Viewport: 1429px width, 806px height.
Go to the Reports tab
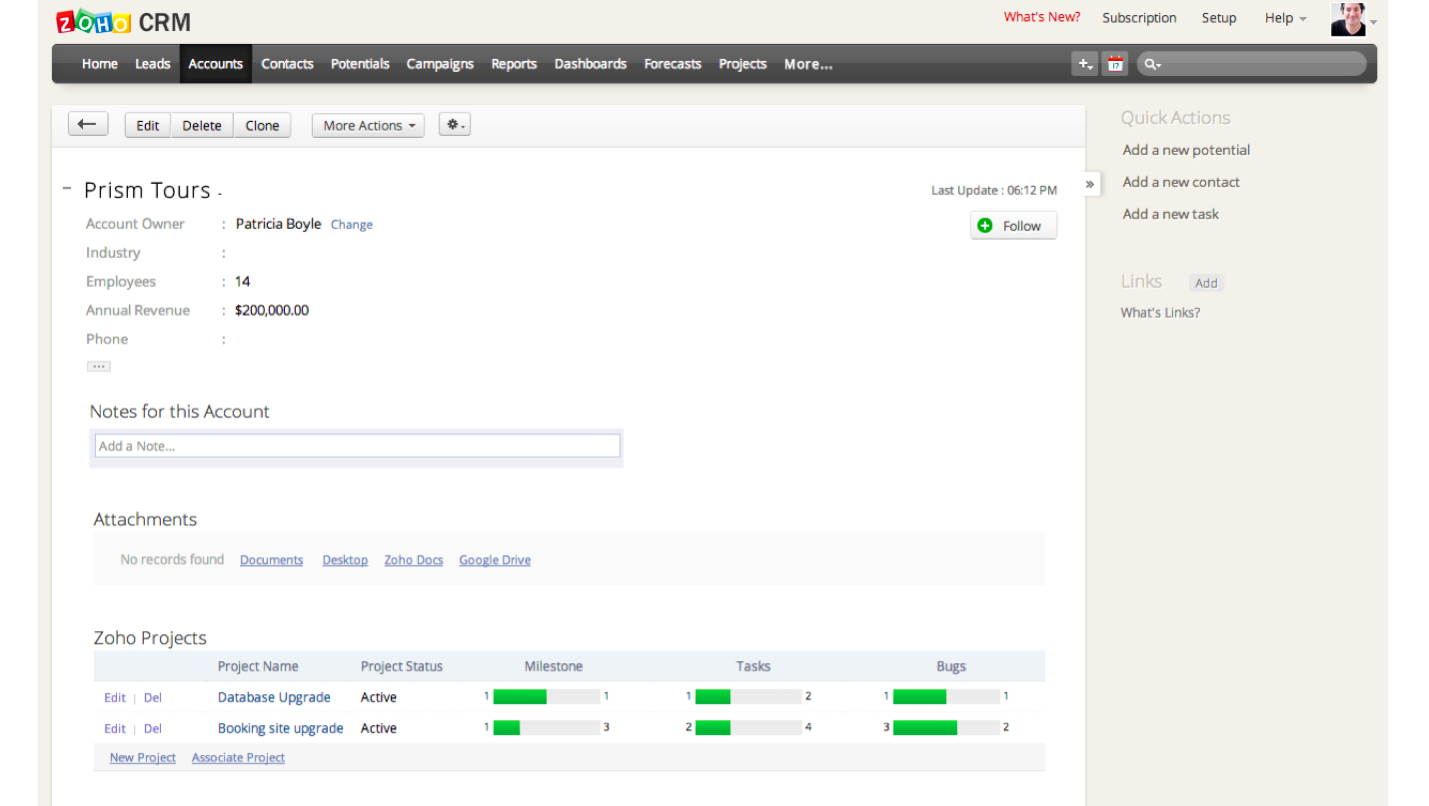[x=514, y=64]
